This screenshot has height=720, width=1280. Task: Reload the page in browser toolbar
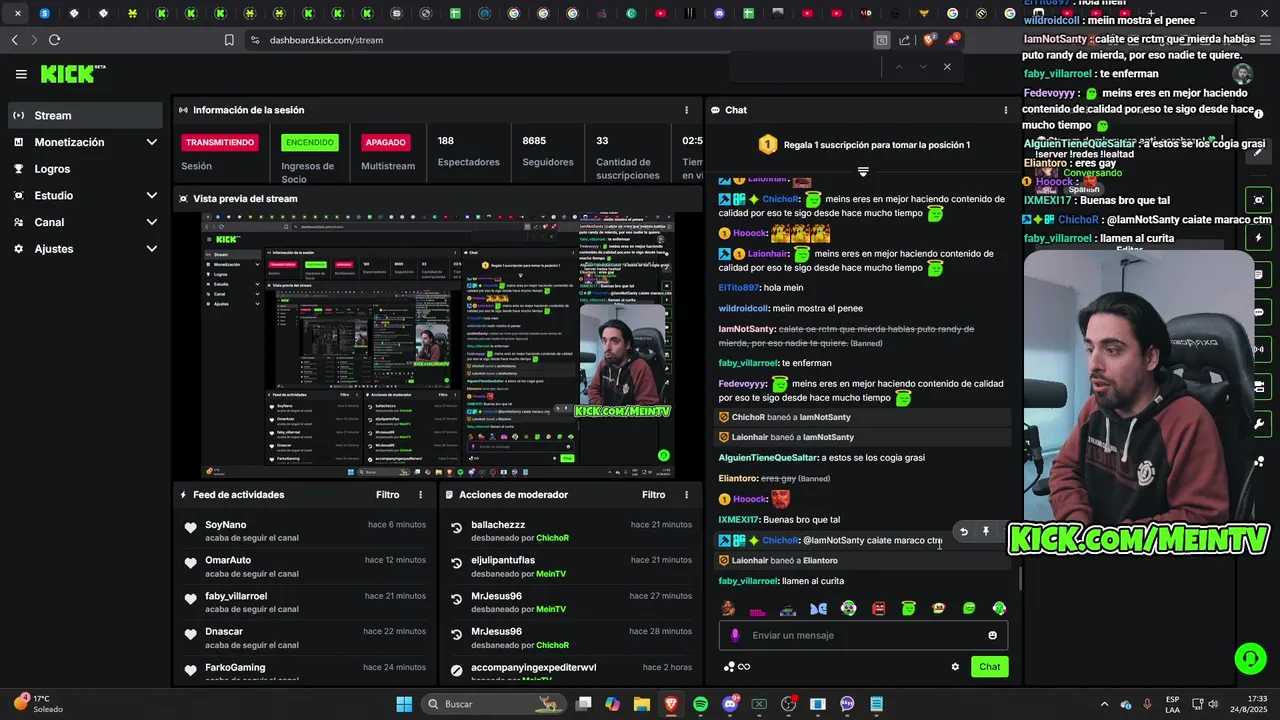(54, 40)
